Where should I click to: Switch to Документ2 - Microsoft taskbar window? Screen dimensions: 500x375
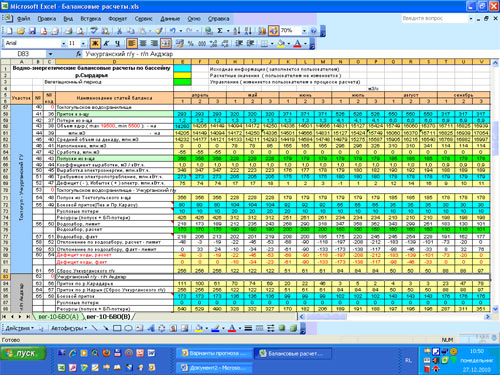point(214,368)
